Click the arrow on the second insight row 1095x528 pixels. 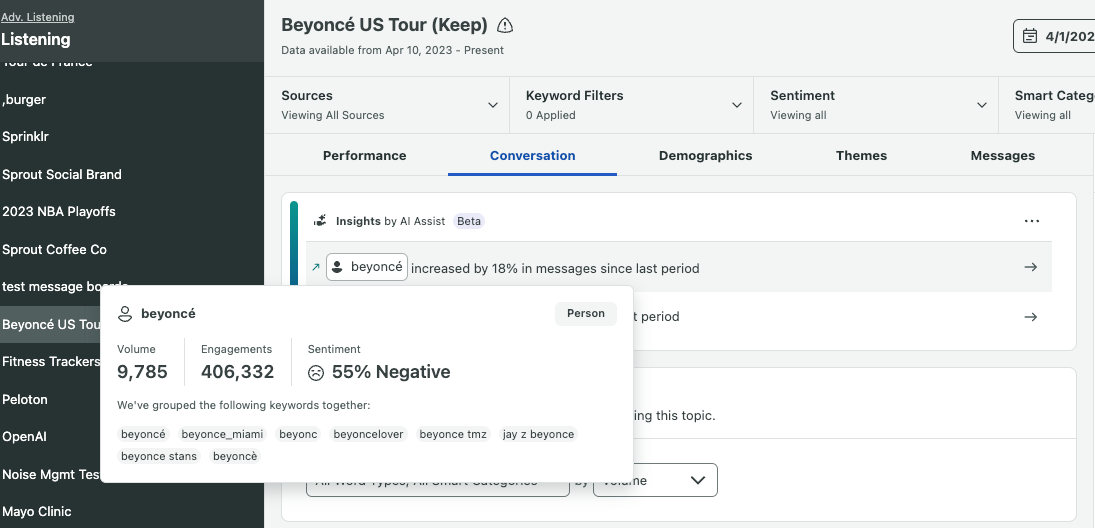[1030, 316]
